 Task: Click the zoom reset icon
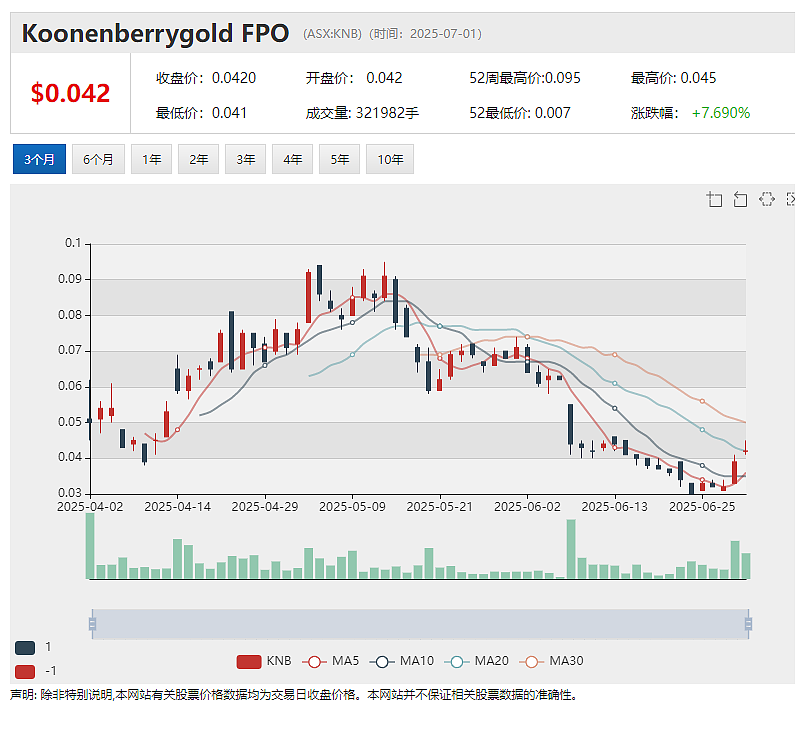[x=740, y=199]
